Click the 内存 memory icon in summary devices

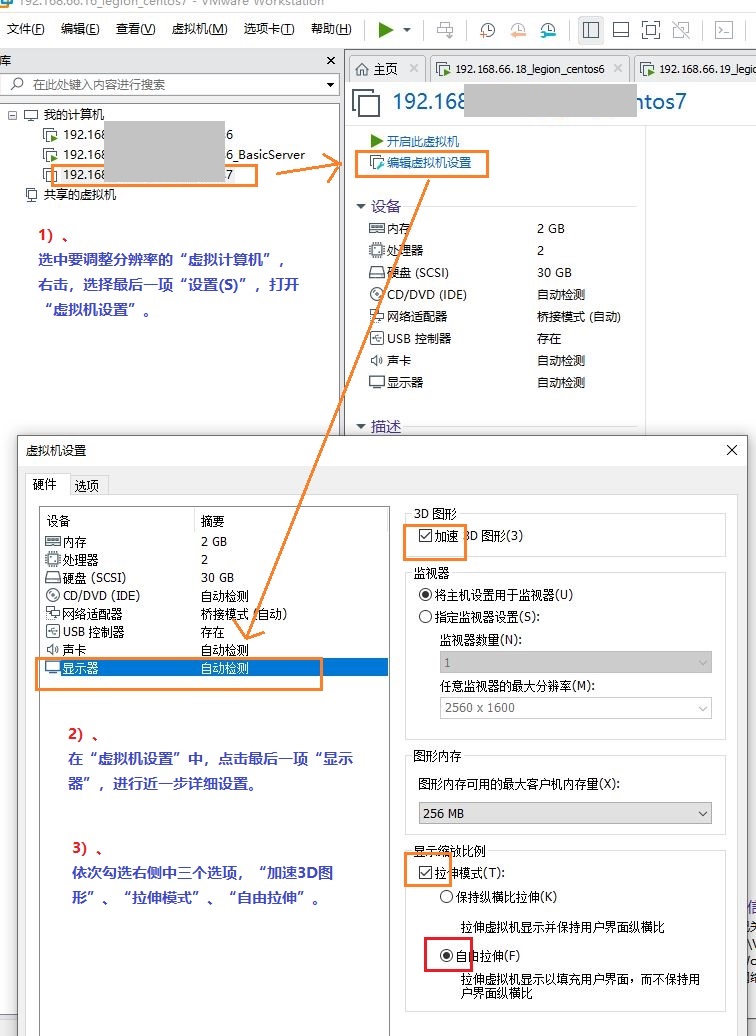(x=377, y=228)
